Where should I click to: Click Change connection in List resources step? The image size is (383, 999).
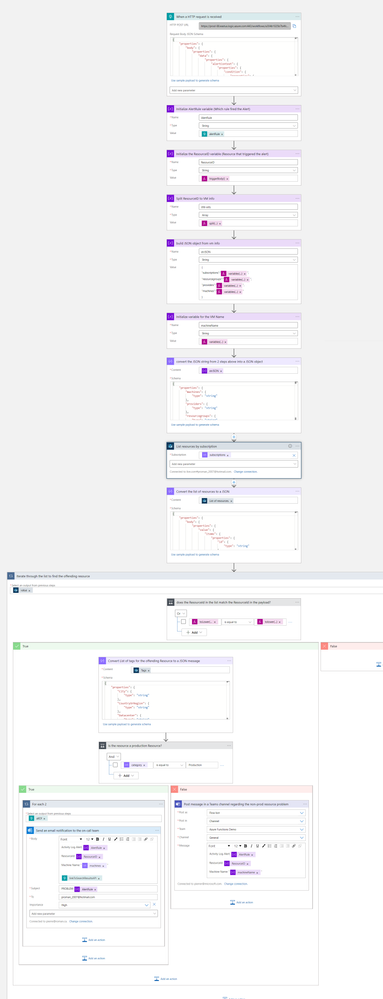[245, 471]
